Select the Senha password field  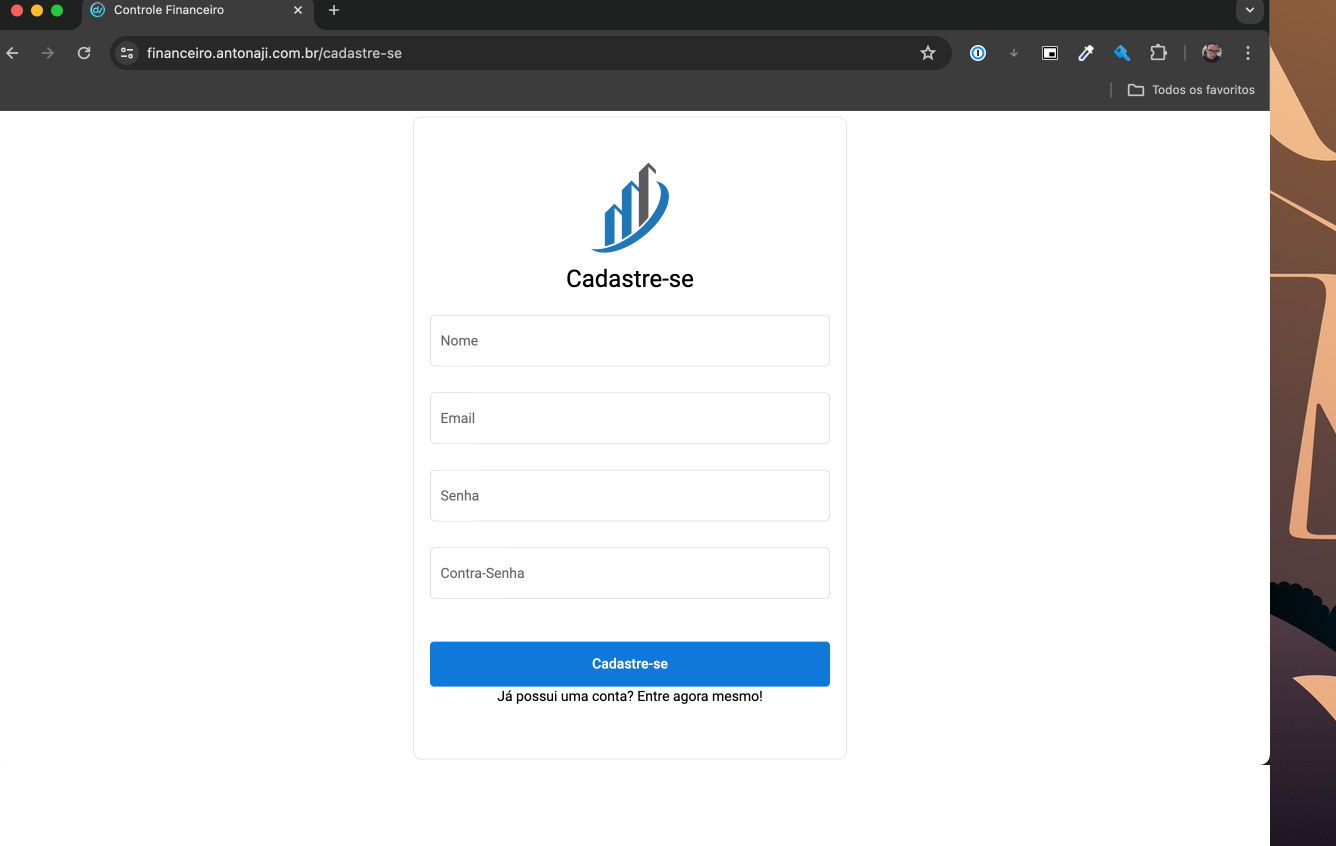[x=630, y=496]
